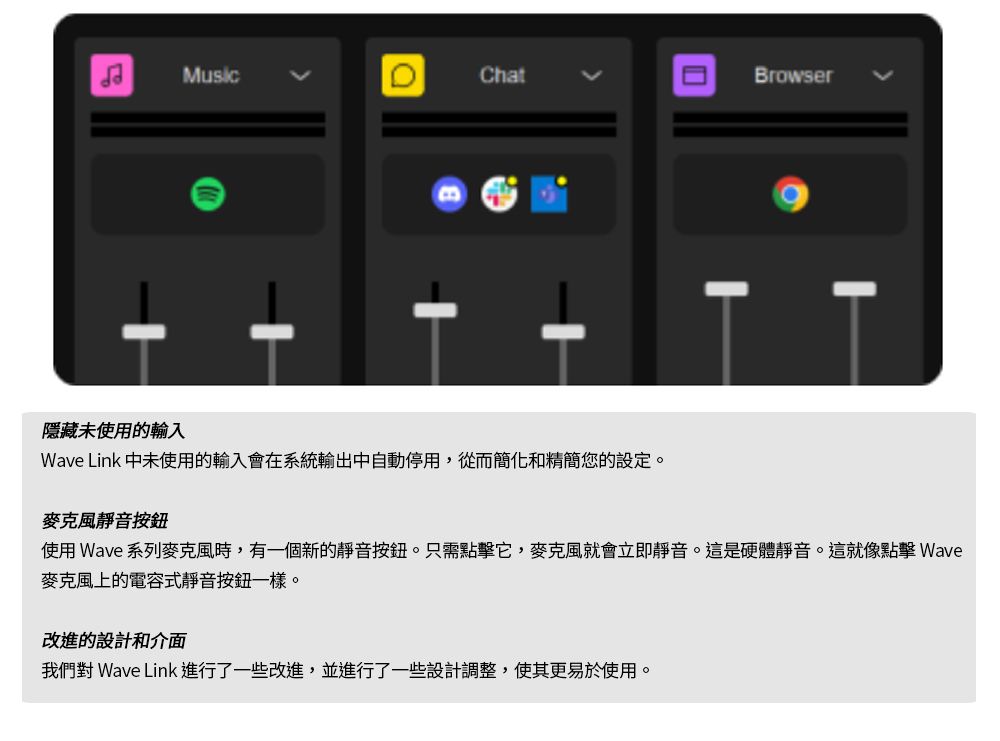This screenshot has height=741, width=1000.
Task: Expand the Browser channel dropdown chevron
Action: [883, 76]
